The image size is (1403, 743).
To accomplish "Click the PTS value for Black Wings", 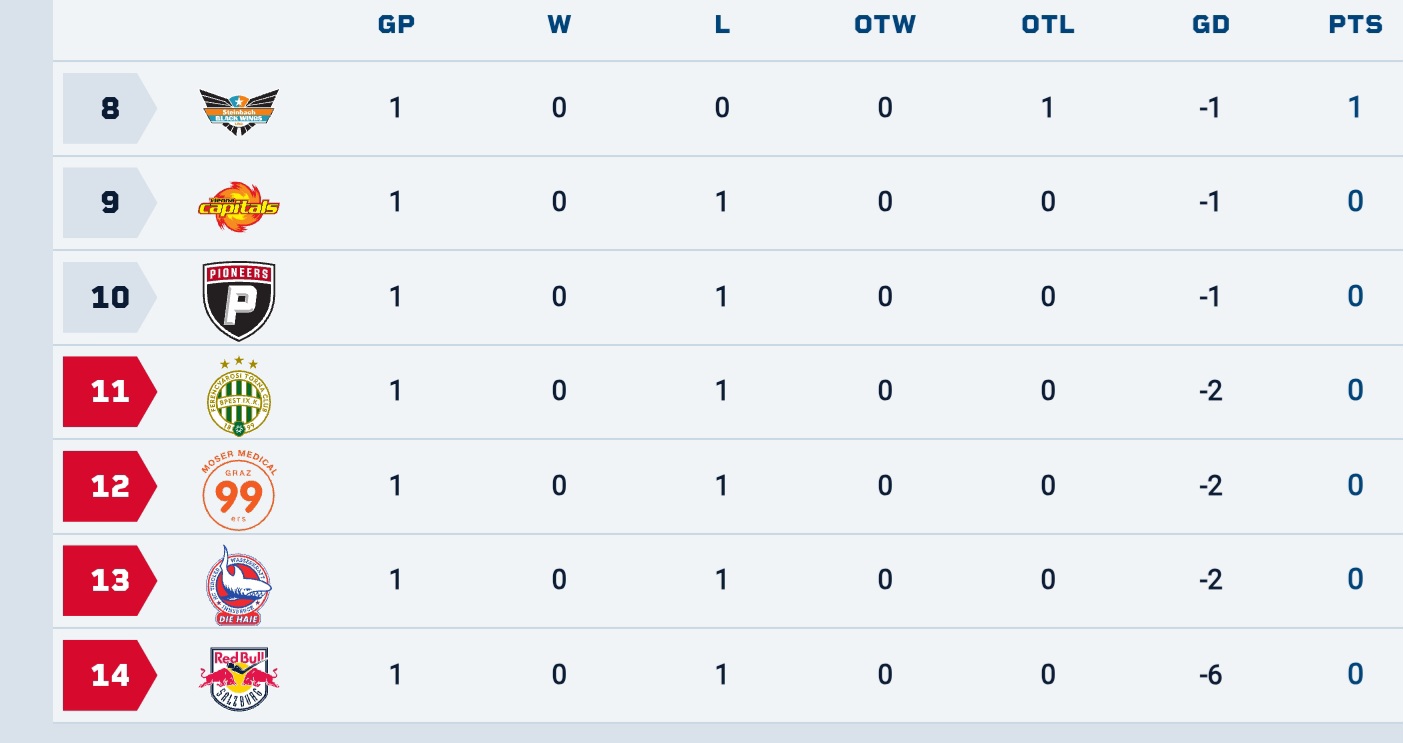I will point(1355,107).
